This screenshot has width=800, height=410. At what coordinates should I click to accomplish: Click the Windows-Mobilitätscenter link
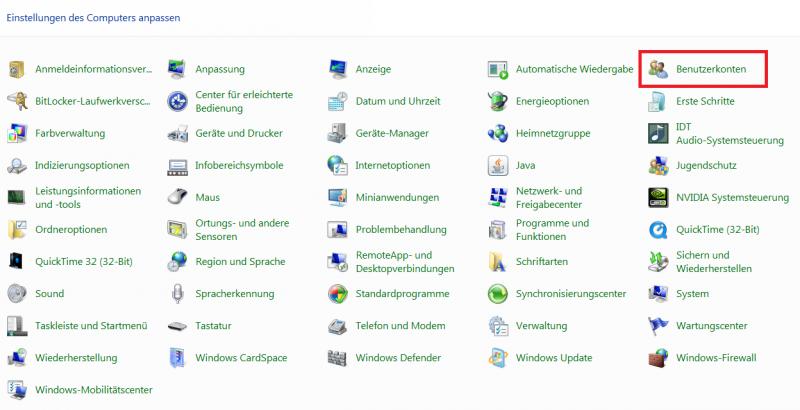click(94, 390)
